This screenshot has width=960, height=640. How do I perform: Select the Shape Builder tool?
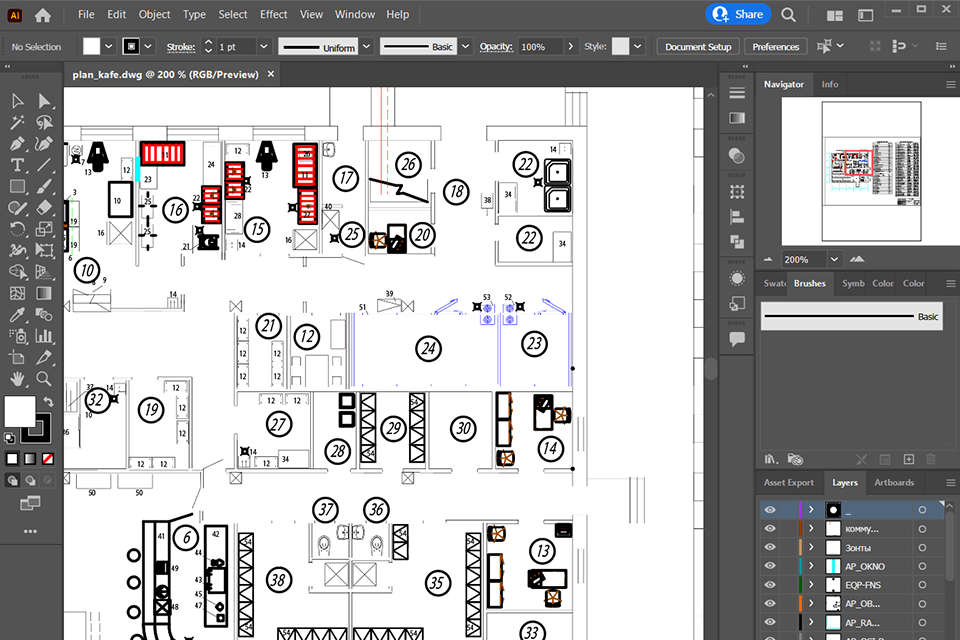coord(17,271)
